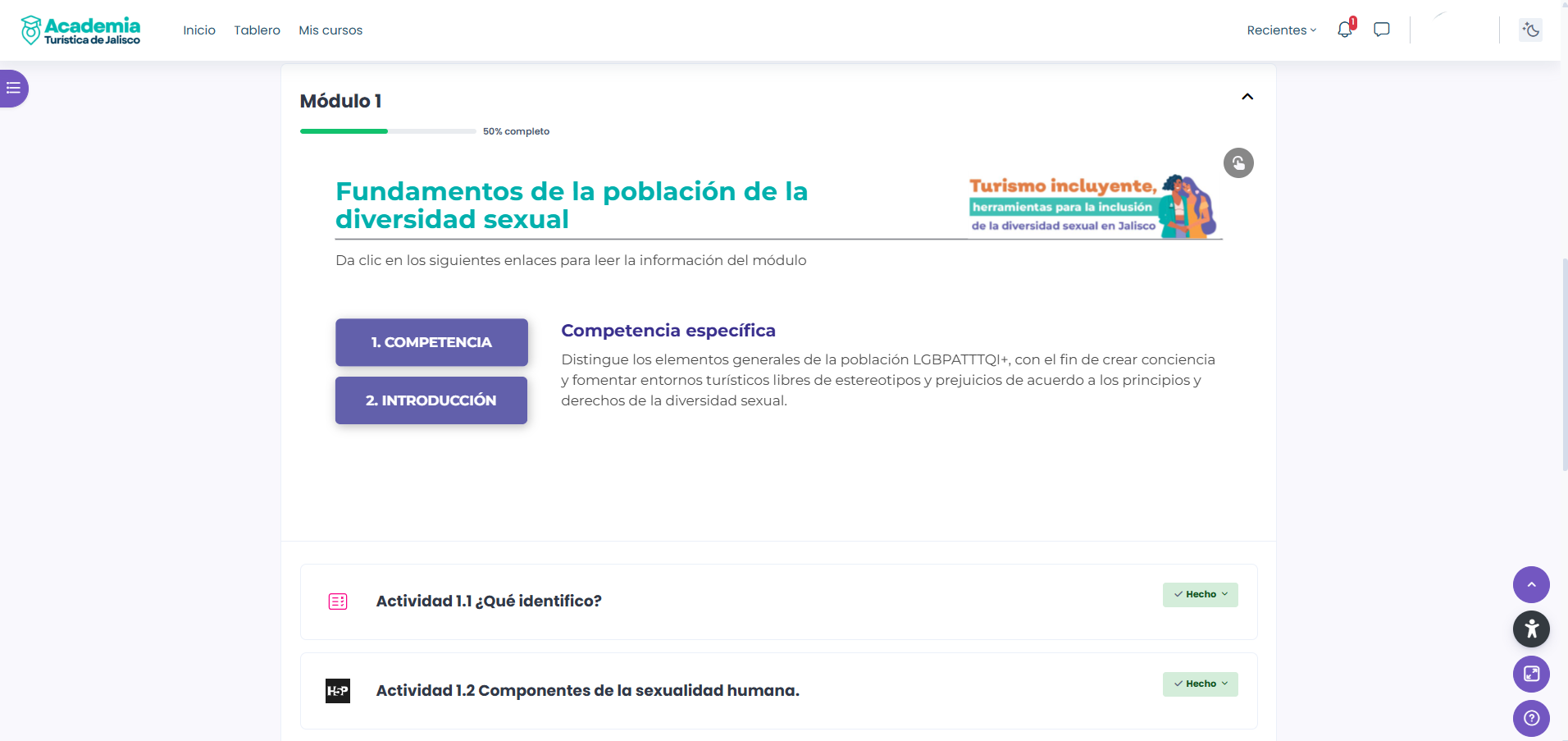Toggle Hecho status for Actividad 1.1
This screenshot has height=741, width=1568.
[x=1200, y=595]
